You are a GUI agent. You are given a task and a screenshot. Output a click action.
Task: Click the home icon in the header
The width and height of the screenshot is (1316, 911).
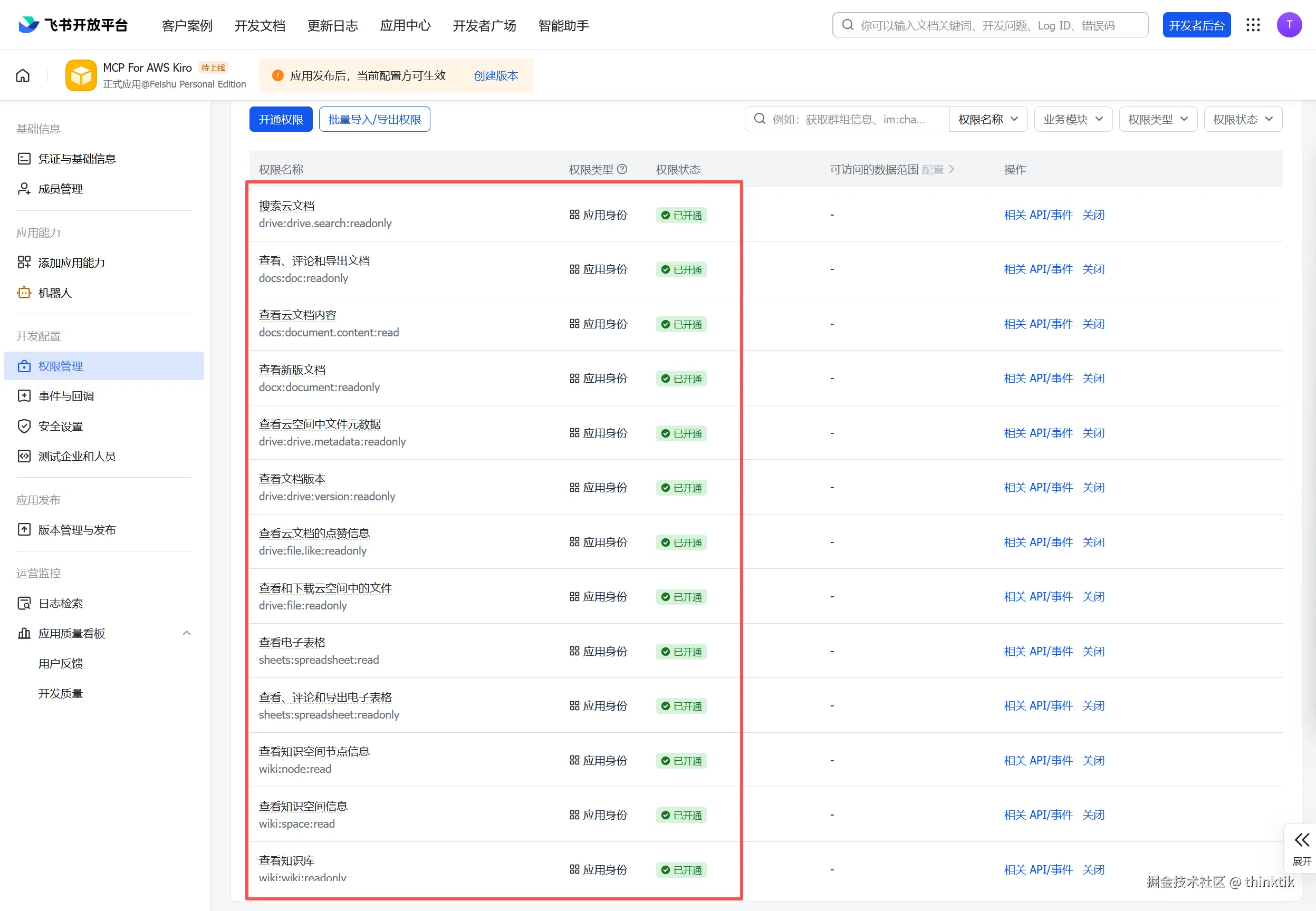[23, 75]
